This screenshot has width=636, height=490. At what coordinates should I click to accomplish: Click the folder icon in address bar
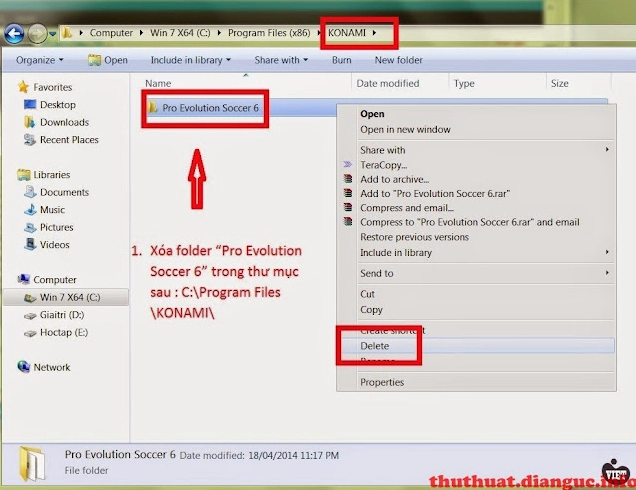(x=67, y=33)
